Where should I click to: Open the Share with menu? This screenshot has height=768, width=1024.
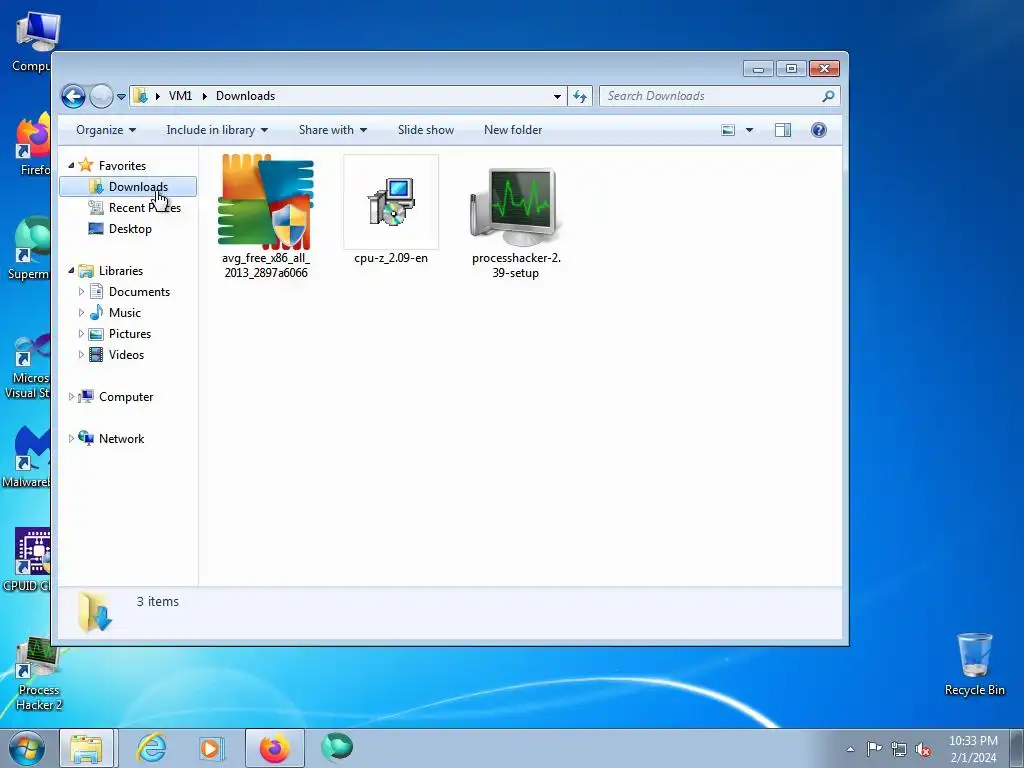pyautogui.click(x=332, y=130)
